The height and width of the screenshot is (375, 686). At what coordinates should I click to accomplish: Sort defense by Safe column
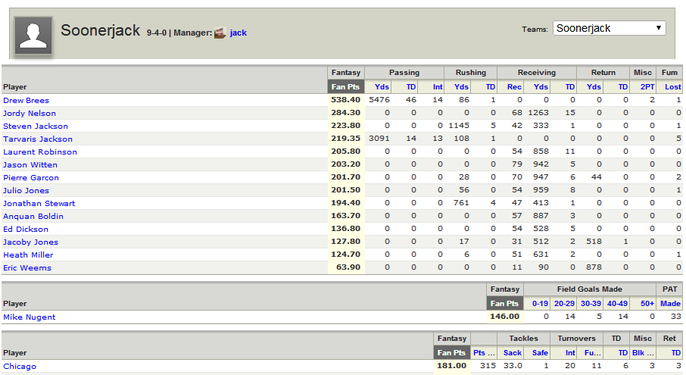(x=540, y=353)
